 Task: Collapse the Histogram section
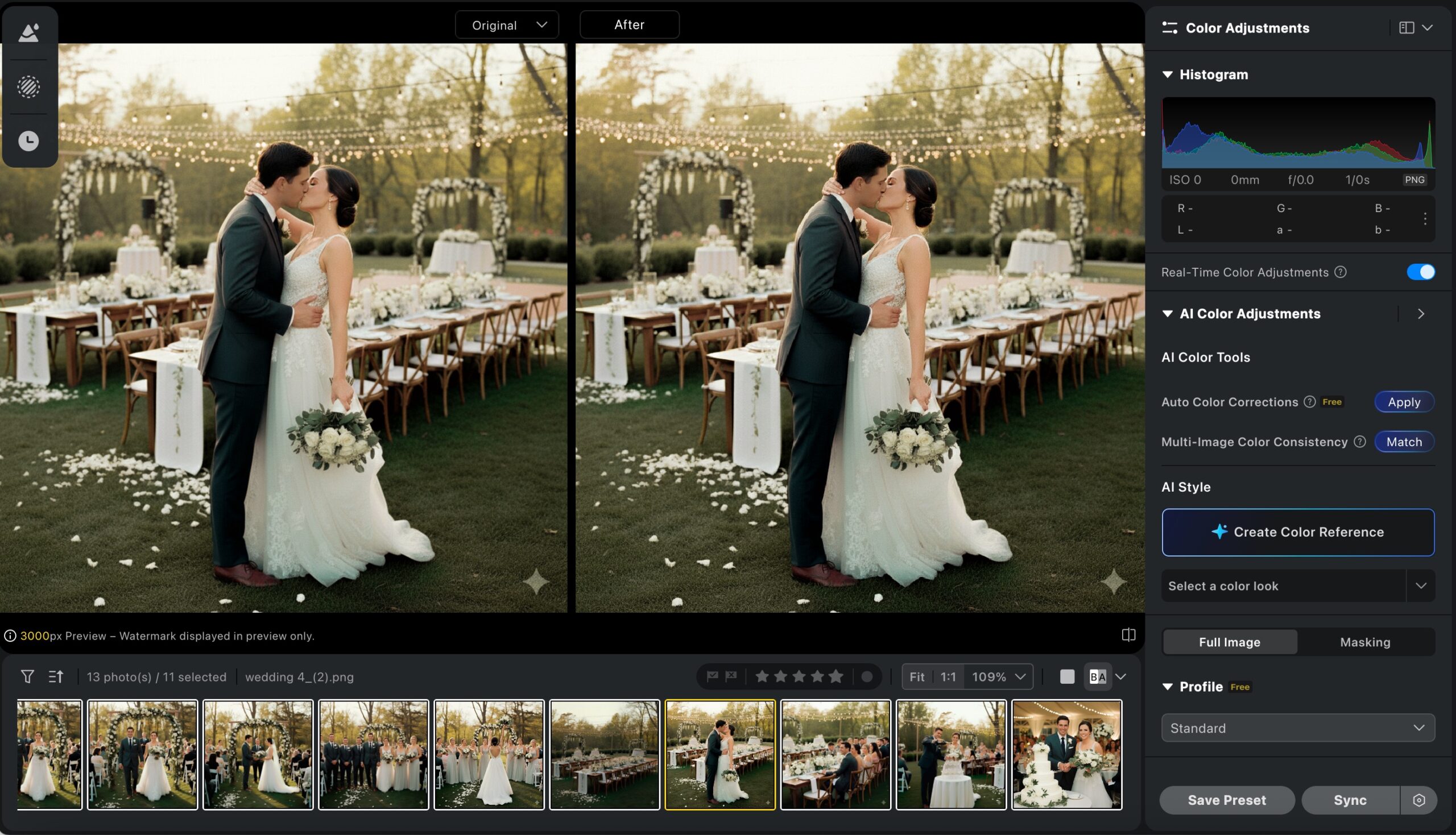pyautogui.click(x=1168, y=74)
